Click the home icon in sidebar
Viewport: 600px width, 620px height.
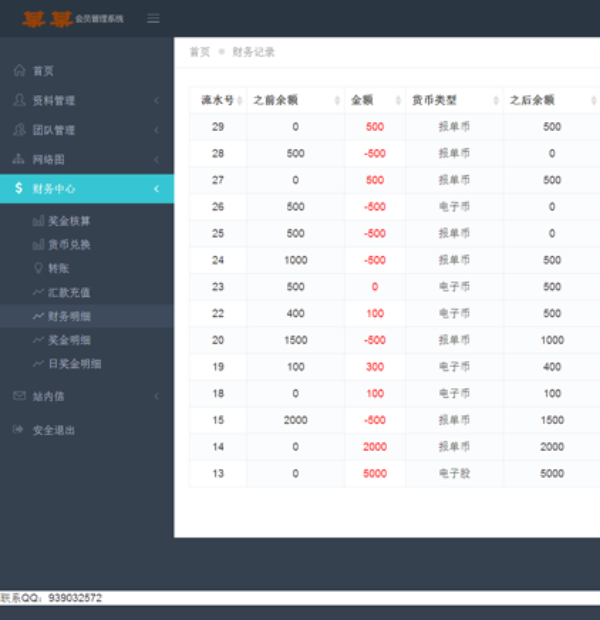point(19,70)
